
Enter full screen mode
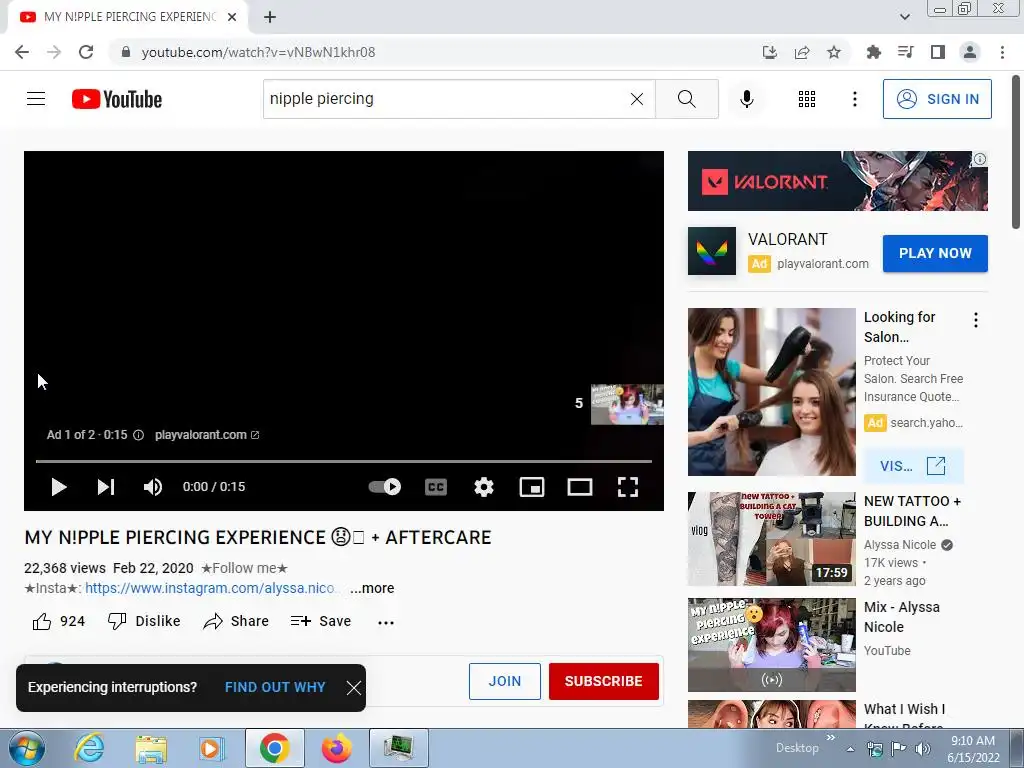click(x=628, y=487)
